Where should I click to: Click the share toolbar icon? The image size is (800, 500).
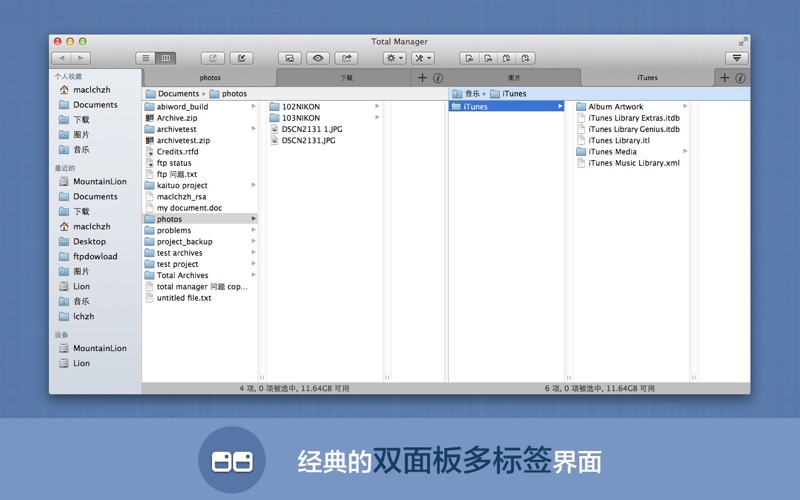point(346,58)
